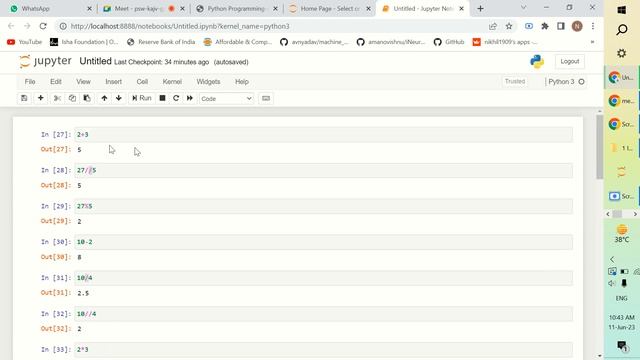
Task: Move selected cell down arrow
Action: (119, 98)
